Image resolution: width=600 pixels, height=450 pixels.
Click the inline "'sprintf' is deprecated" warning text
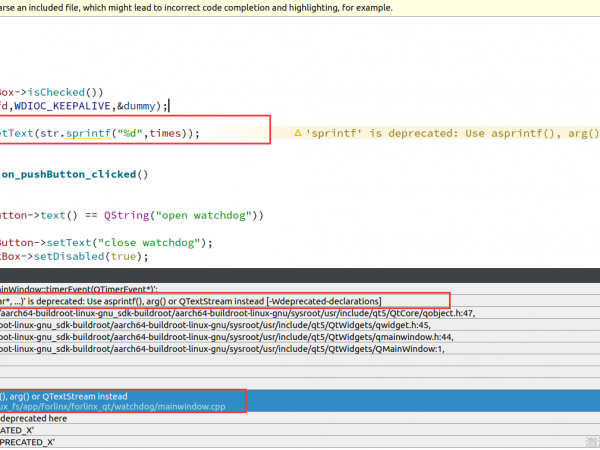click(x=450, y=133)
